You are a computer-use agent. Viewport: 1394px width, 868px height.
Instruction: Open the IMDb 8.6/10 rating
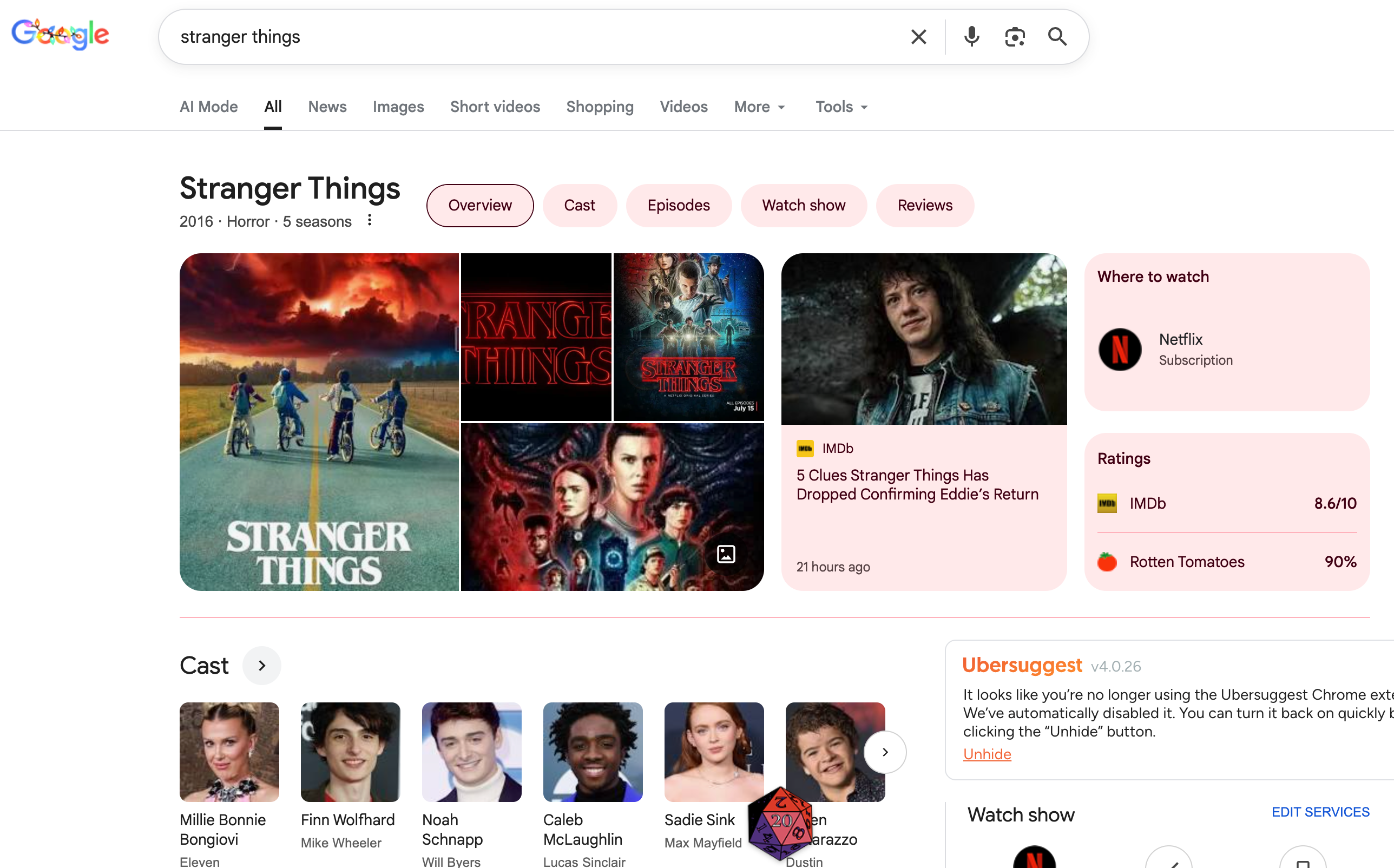(x=1227, y=503)
